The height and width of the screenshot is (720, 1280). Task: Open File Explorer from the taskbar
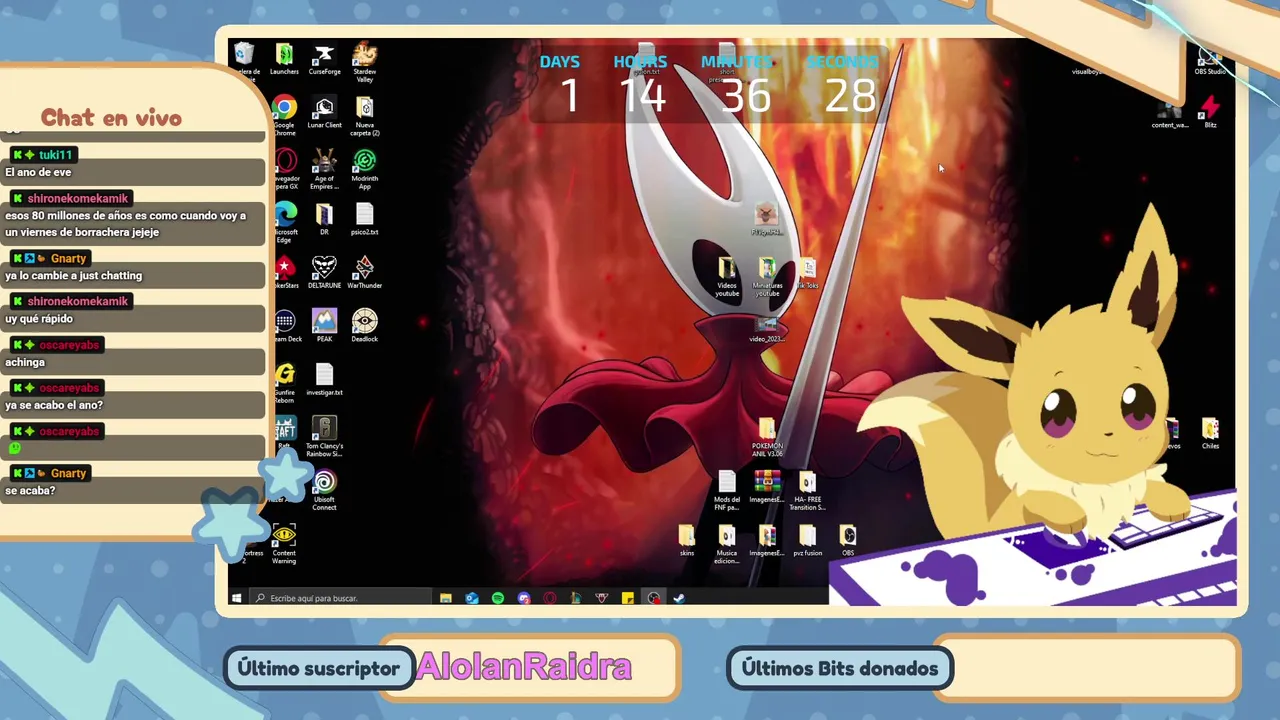445,598
